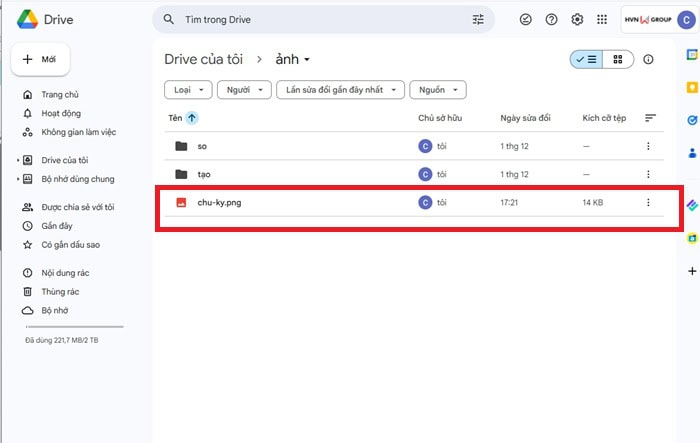The image size is (700, 443).
Task: Switch to grid layout view
Action: coord(618,60)
